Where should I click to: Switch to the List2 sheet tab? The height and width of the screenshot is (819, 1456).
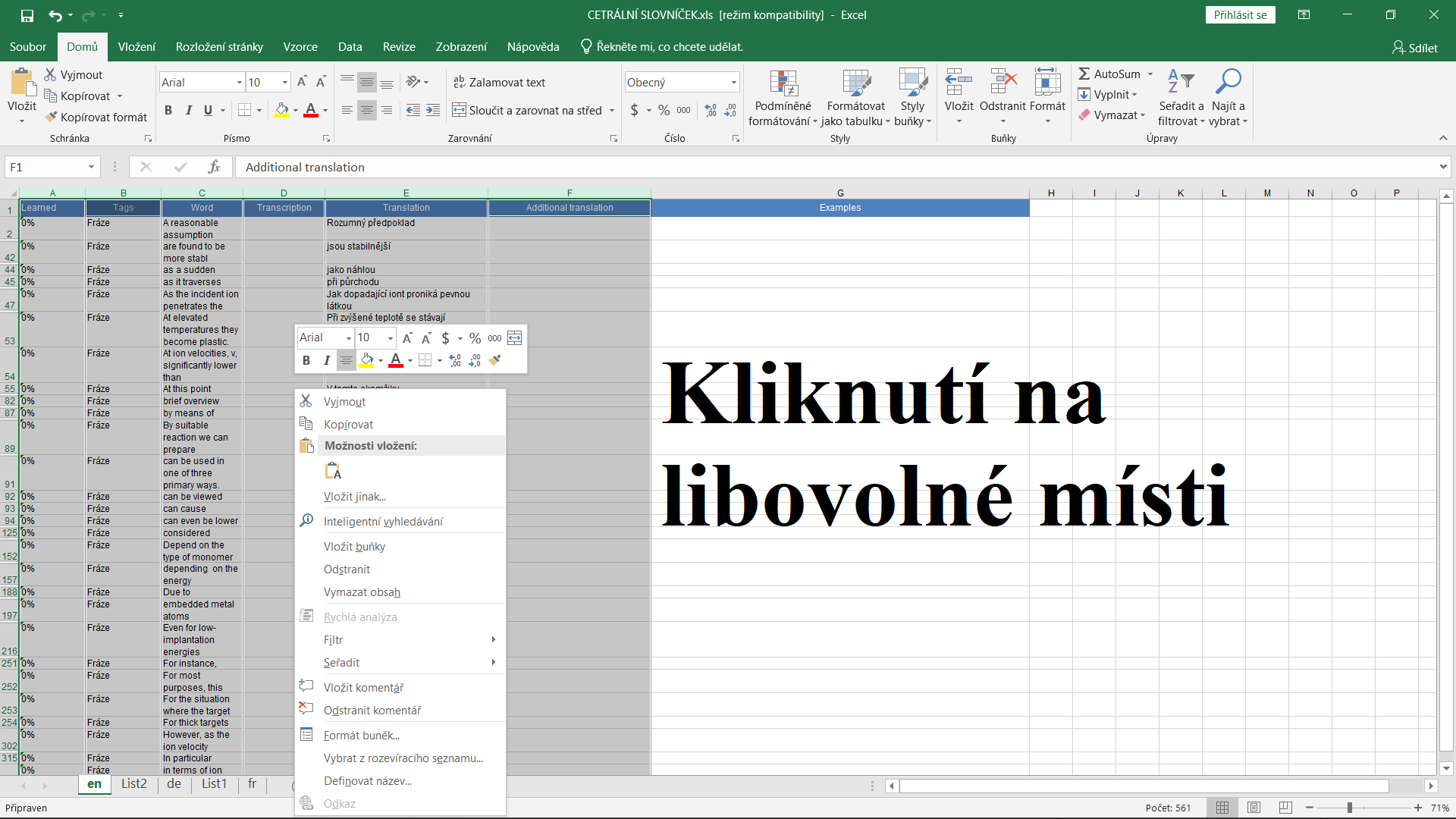pyautogui.click(x=134, y=783)
